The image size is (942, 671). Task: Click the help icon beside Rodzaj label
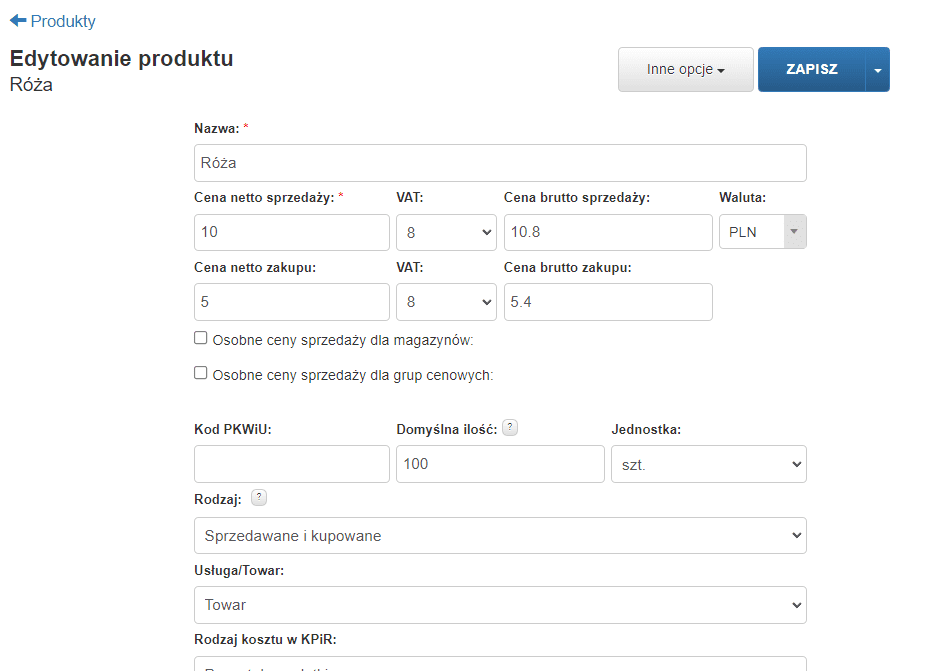[259, 498]
